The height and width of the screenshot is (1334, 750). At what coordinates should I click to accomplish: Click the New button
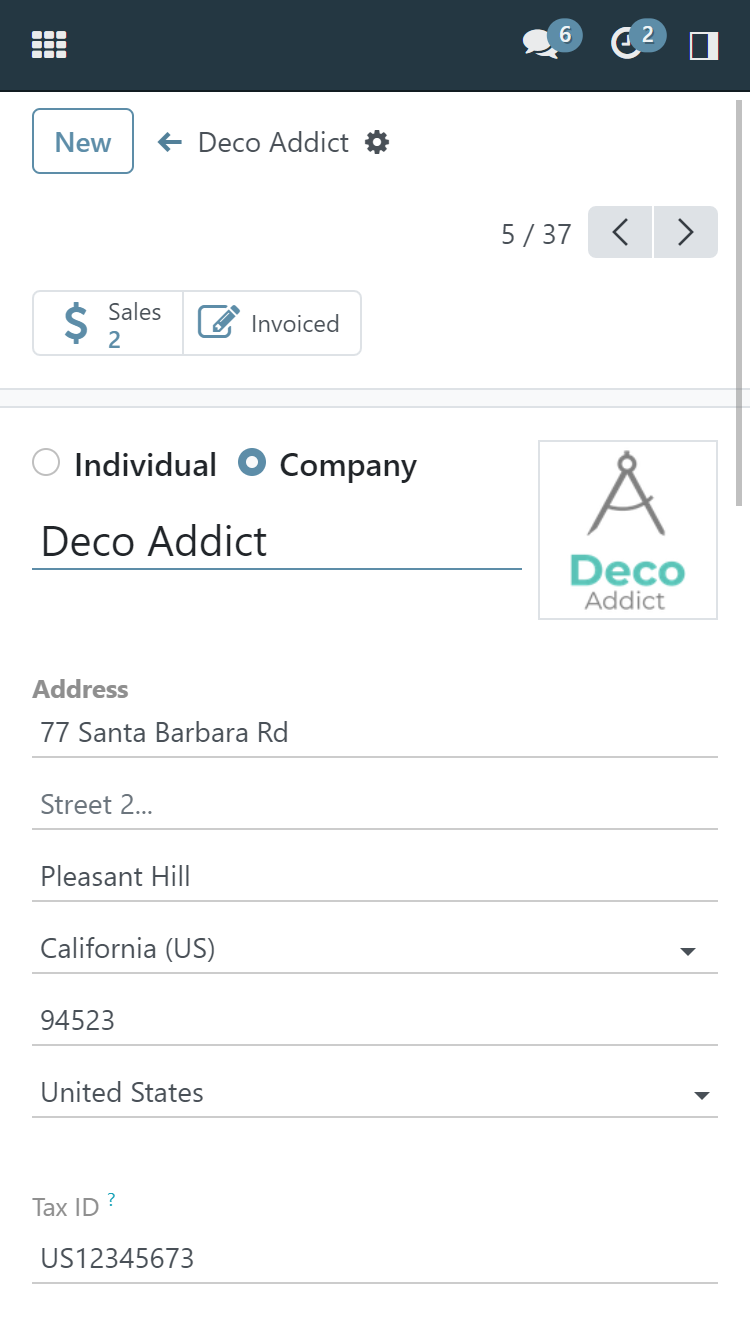click(x=83, y=142)
